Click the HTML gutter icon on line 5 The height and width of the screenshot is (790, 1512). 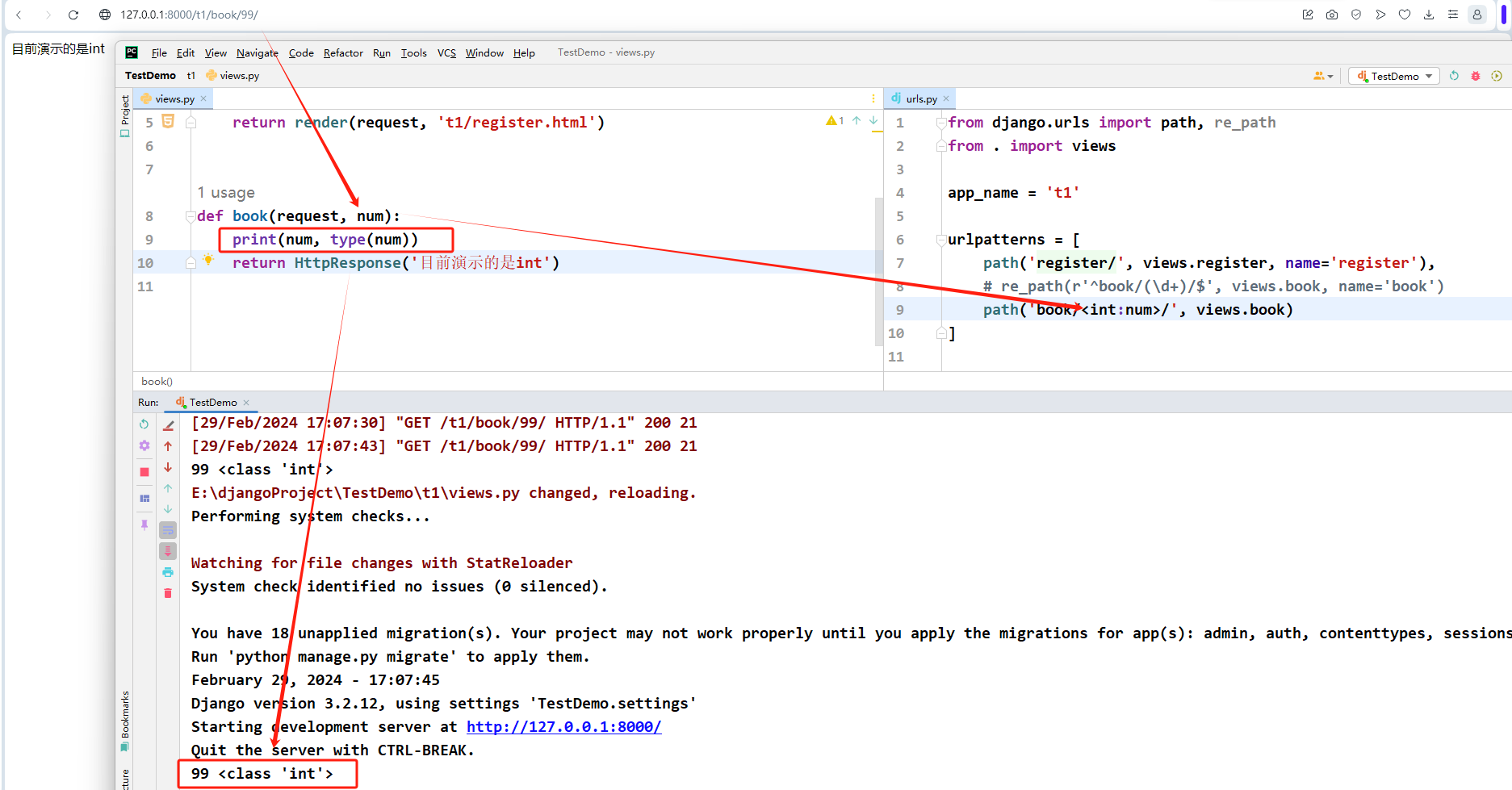[168, 121]
